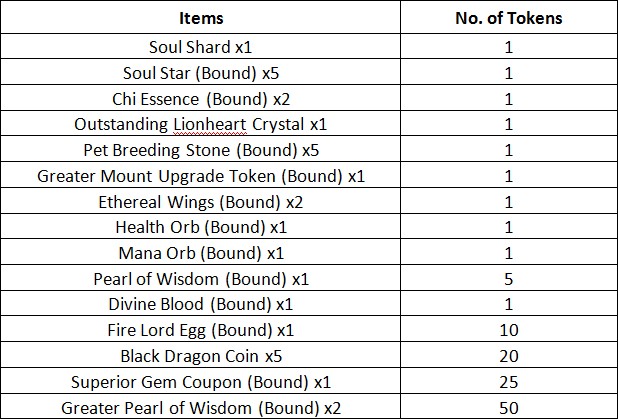Image resolution: width=618 pixels, height=419 pixels.
Task: Select the token value 20 cell
Action: click(509, 356)
